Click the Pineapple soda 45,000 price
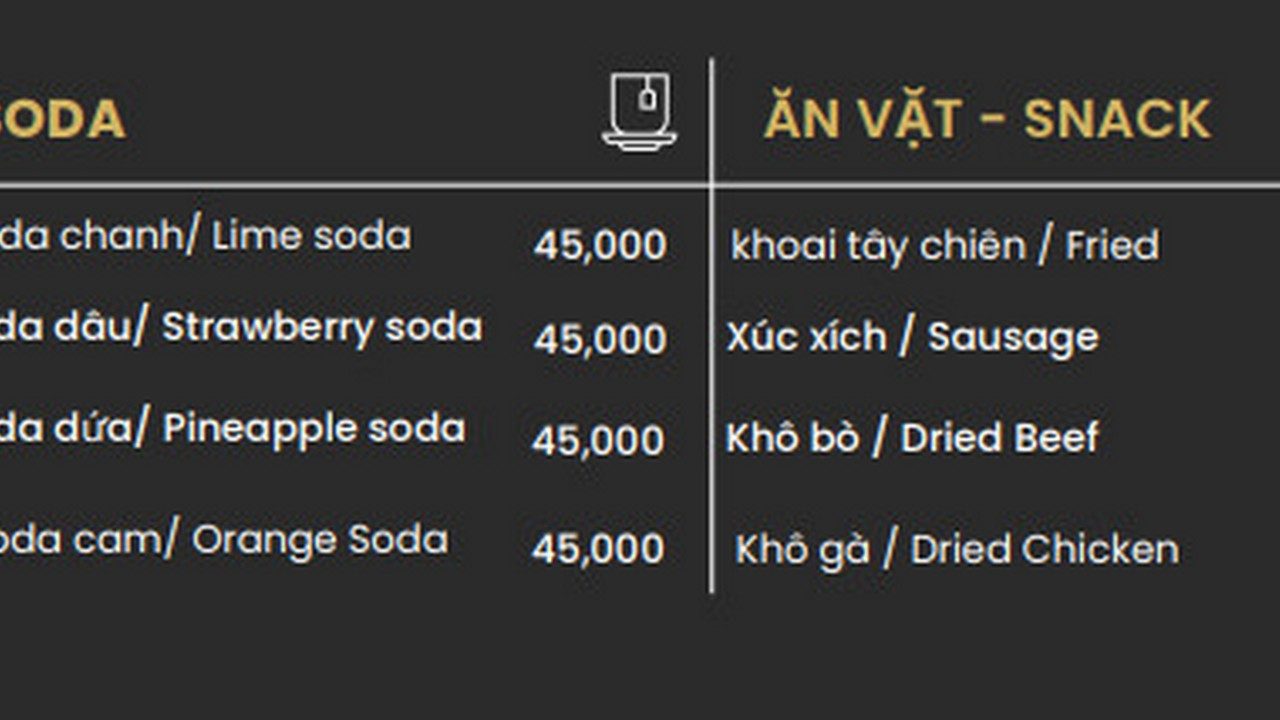 [x=598, y=440]
